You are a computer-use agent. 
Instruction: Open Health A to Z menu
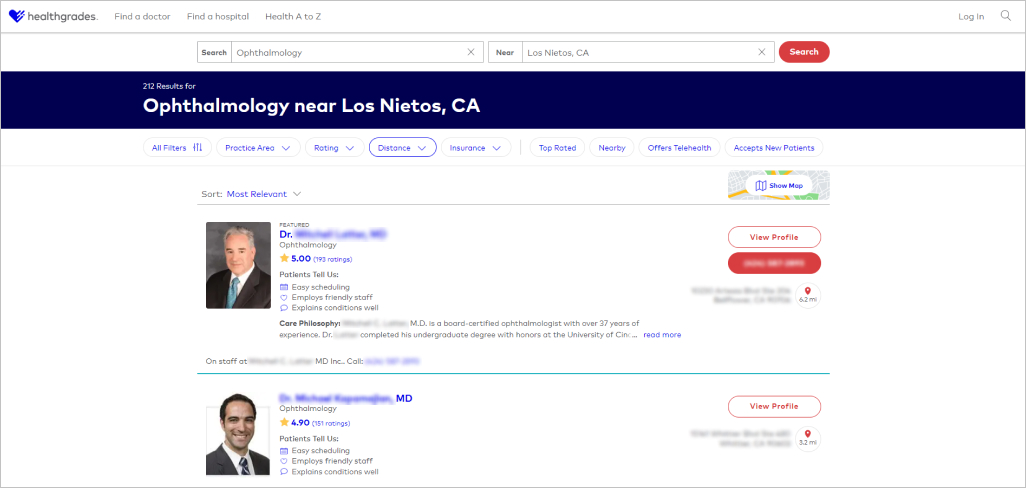tap(293, 17)
